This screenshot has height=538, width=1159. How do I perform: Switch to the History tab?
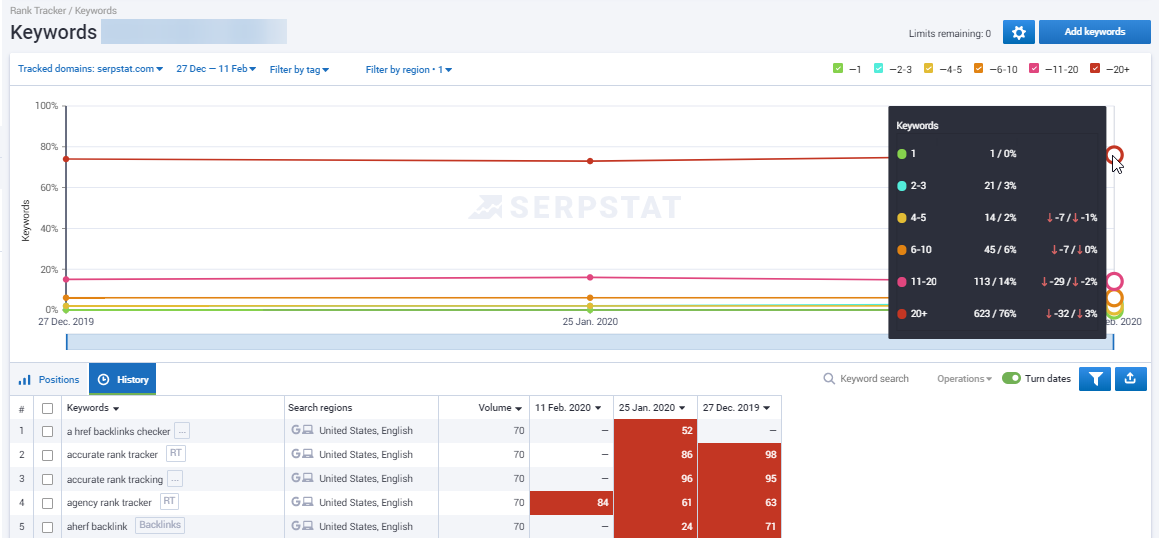click(x=123, y=379)
